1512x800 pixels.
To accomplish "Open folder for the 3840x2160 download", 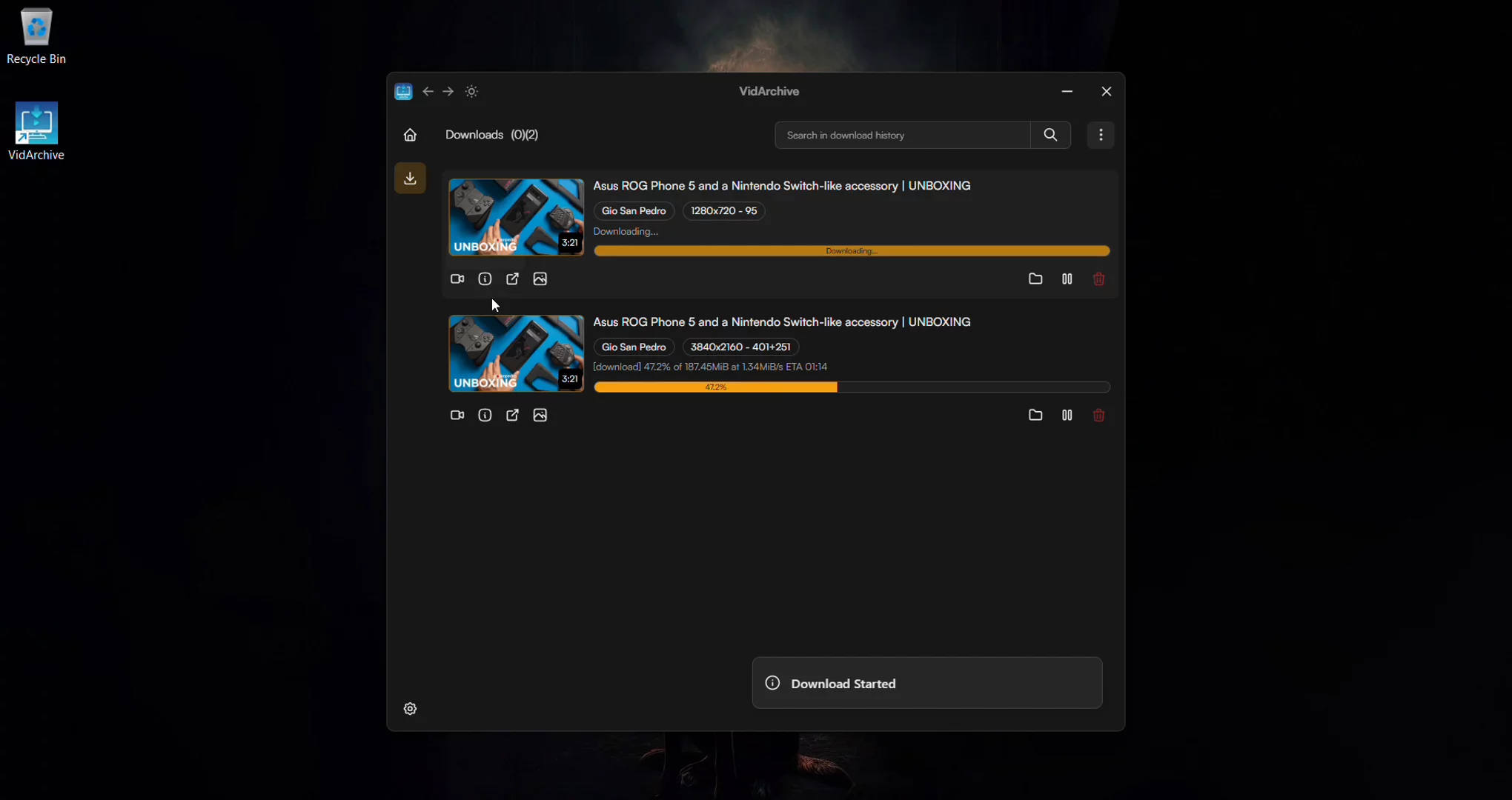I will (1035, 416).
